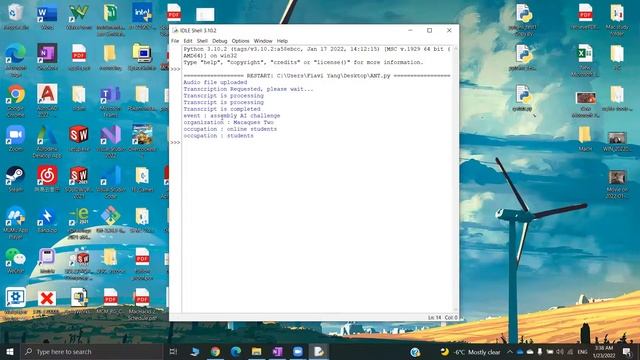The height and width of the screenshot is (360, 640).
Task: Open the Steam desktop shortcut
Action: coord(16,180)
